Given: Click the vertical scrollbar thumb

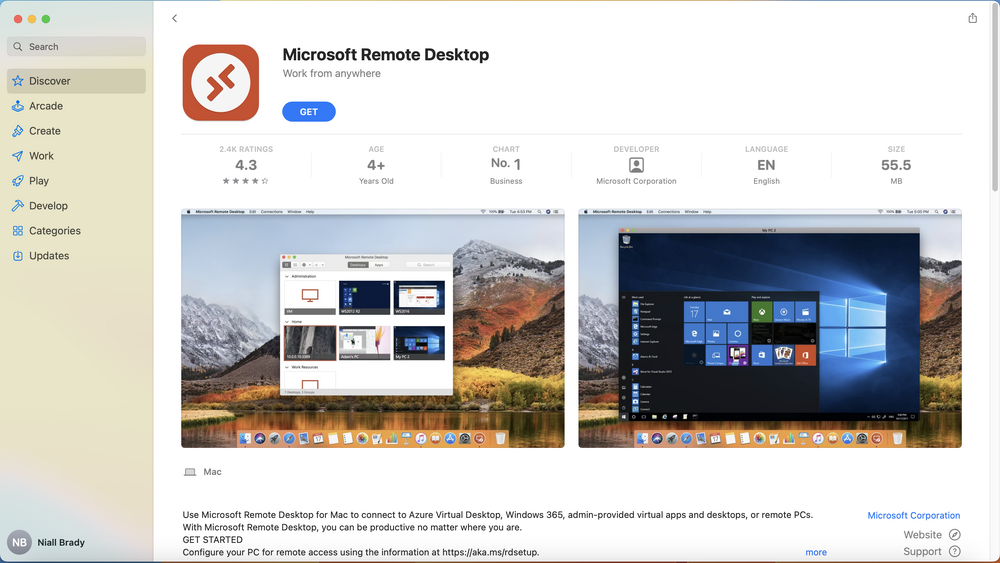Looking at the screenshot, I should click(x=995, y=96).
